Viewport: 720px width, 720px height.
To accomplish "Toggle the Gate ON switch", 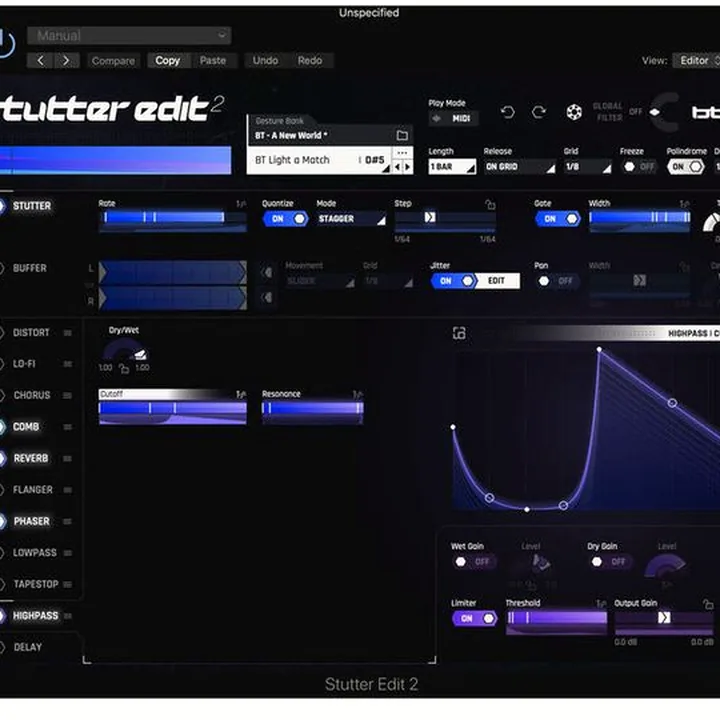I will click(x=557, y=219).
